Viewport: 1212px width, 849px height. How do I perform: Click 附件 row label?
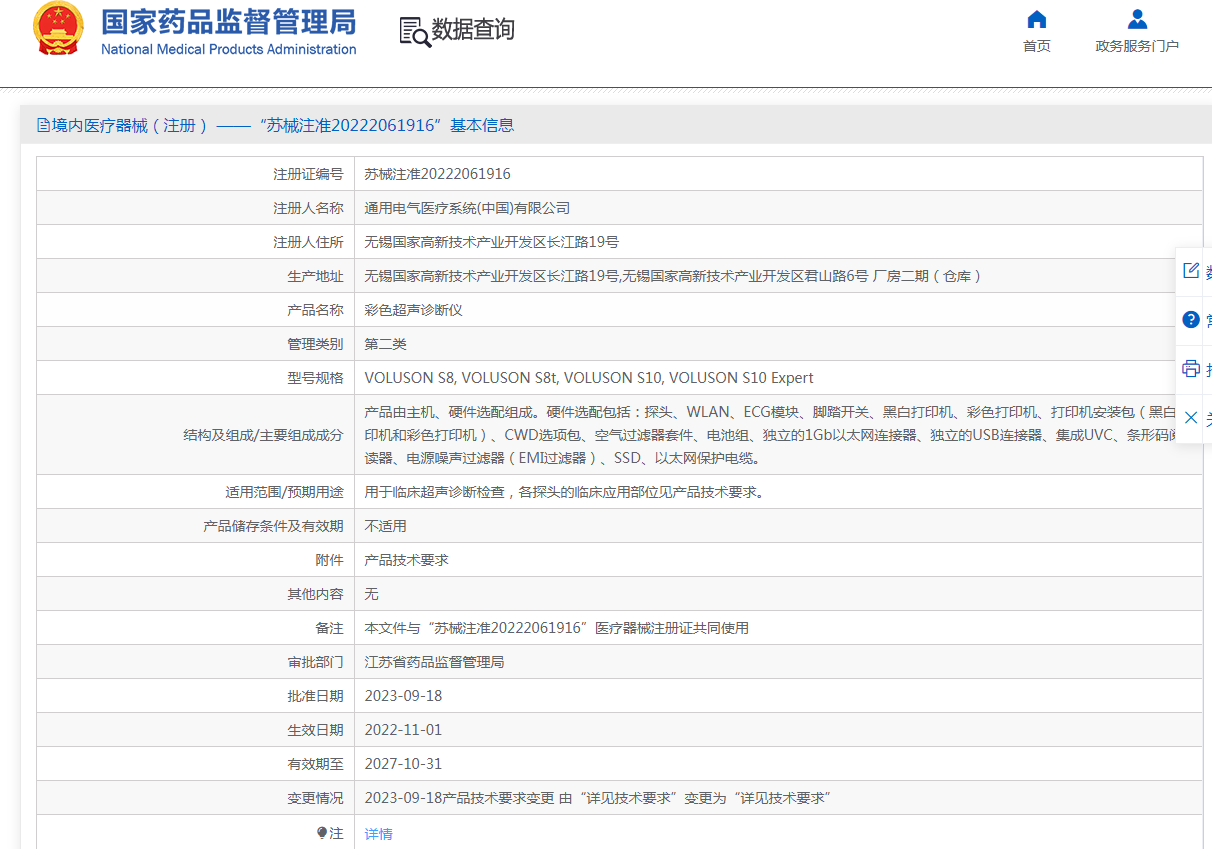(329, 560)
